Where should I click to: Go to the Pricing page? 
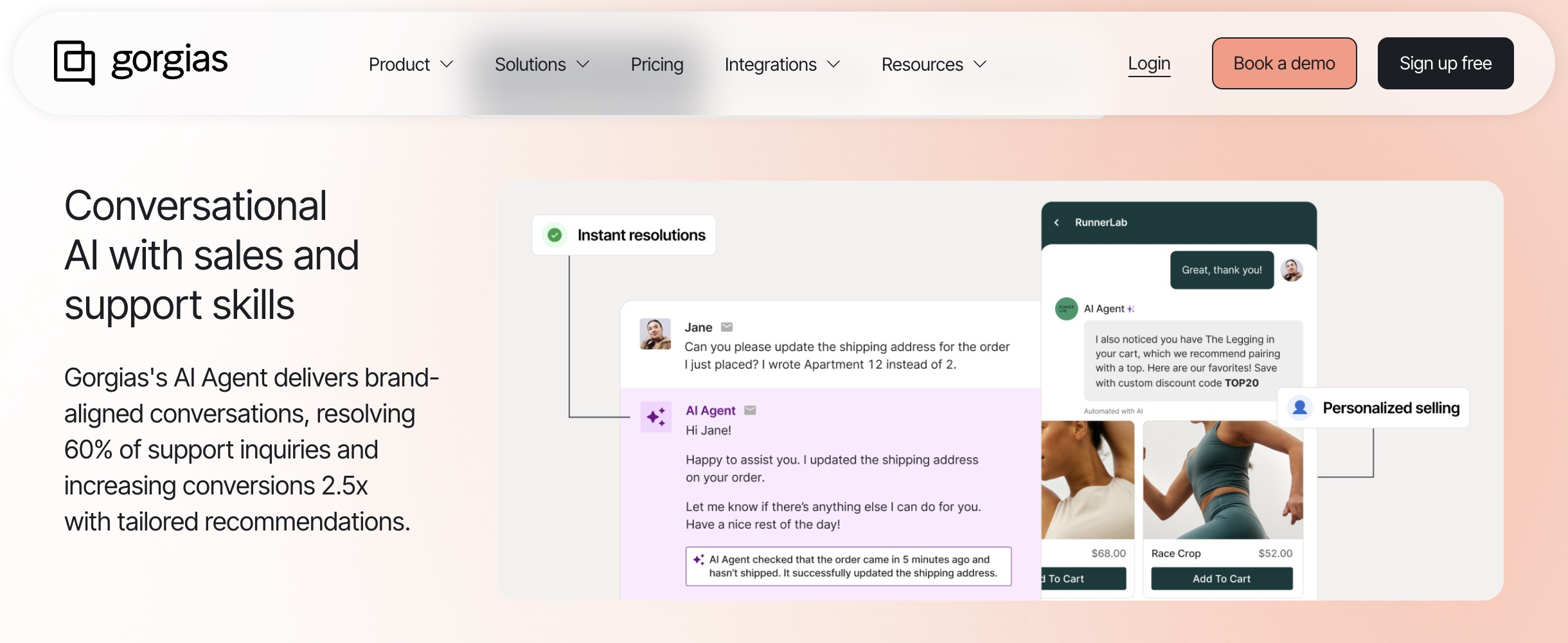tap(657, 64)
